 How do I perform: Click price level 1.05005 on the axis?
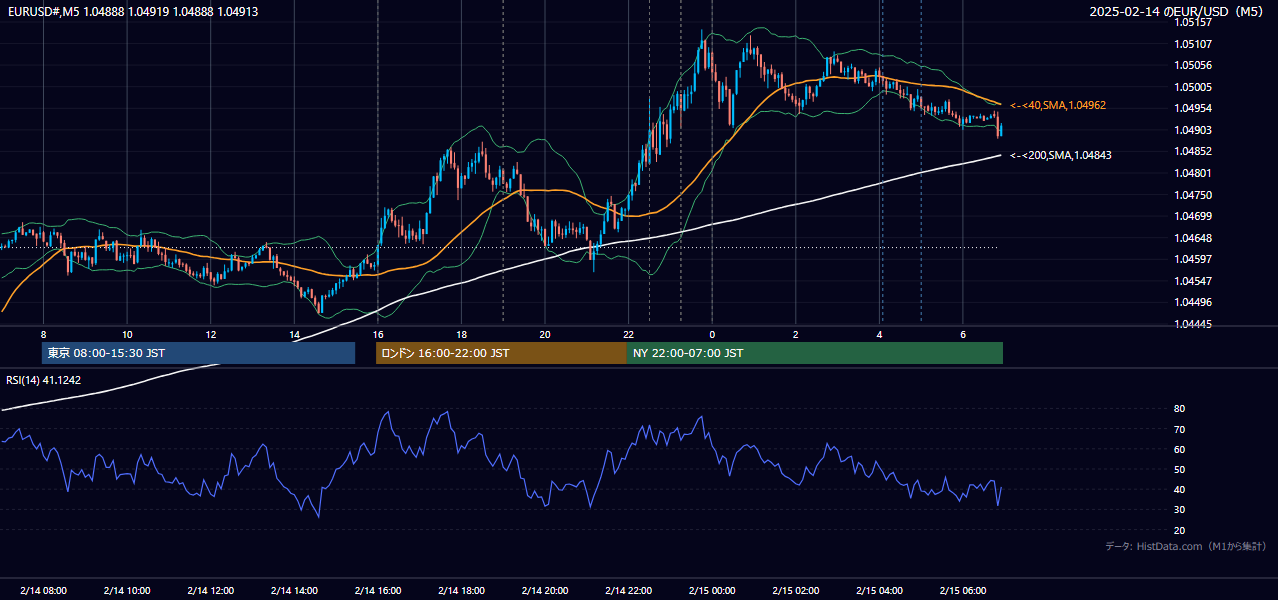(1192, 87)
